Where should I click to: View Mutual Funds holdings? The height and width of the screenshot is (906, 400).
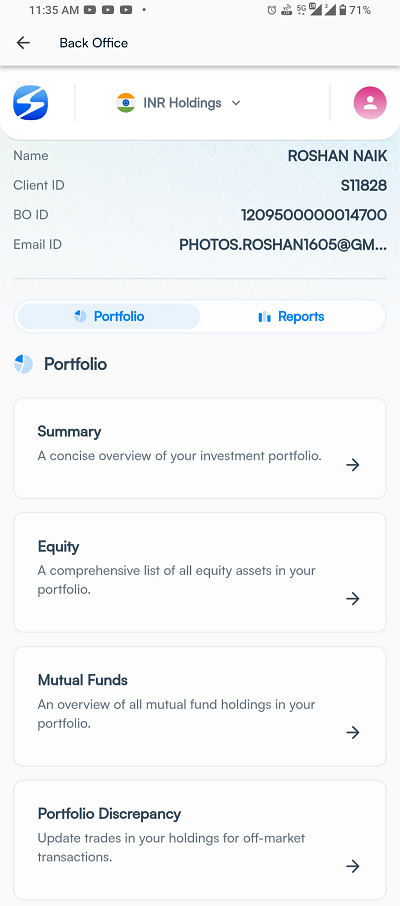(200, 706)
